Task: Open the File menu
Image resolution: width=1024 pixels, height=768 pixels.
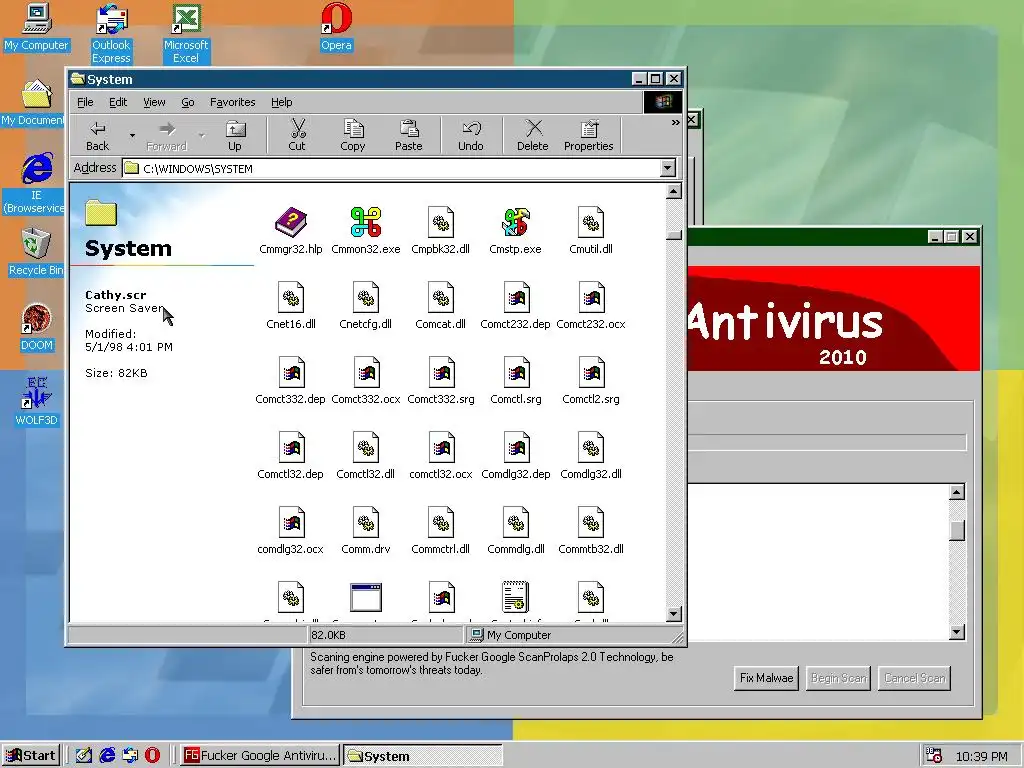Action: pyautogui.click(x=85, y=102)
